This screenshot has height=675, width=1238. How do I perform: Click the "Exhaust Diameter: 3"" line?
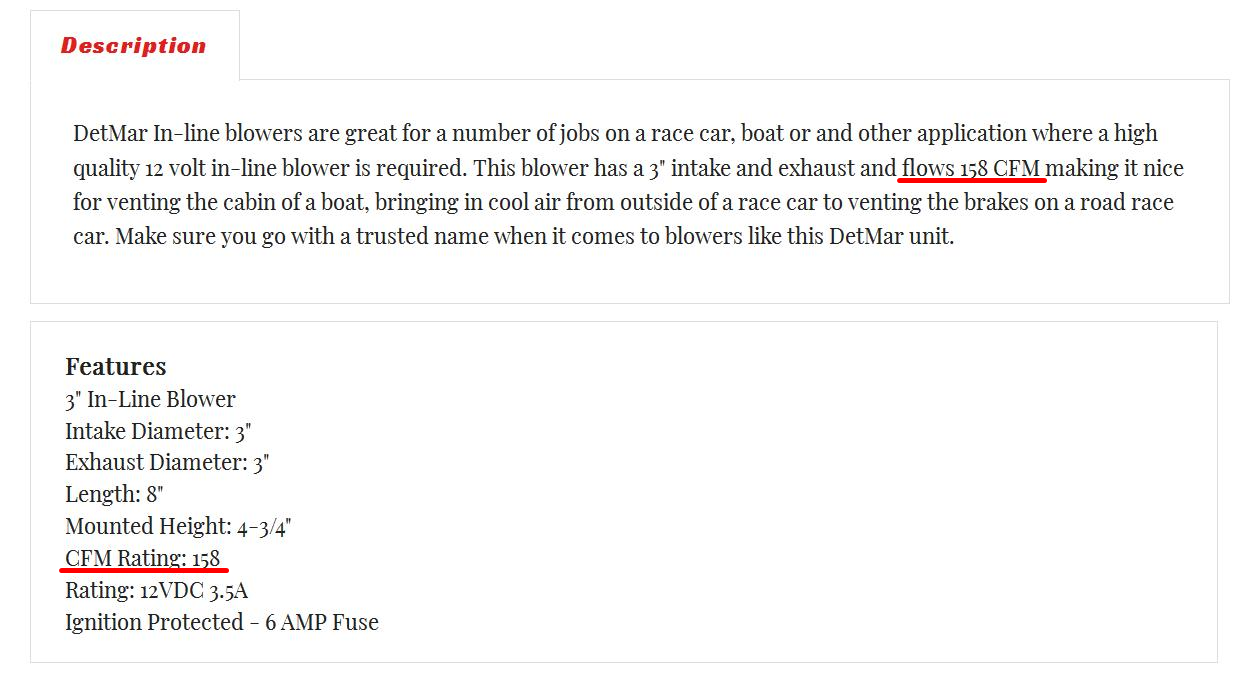[167, 463]
